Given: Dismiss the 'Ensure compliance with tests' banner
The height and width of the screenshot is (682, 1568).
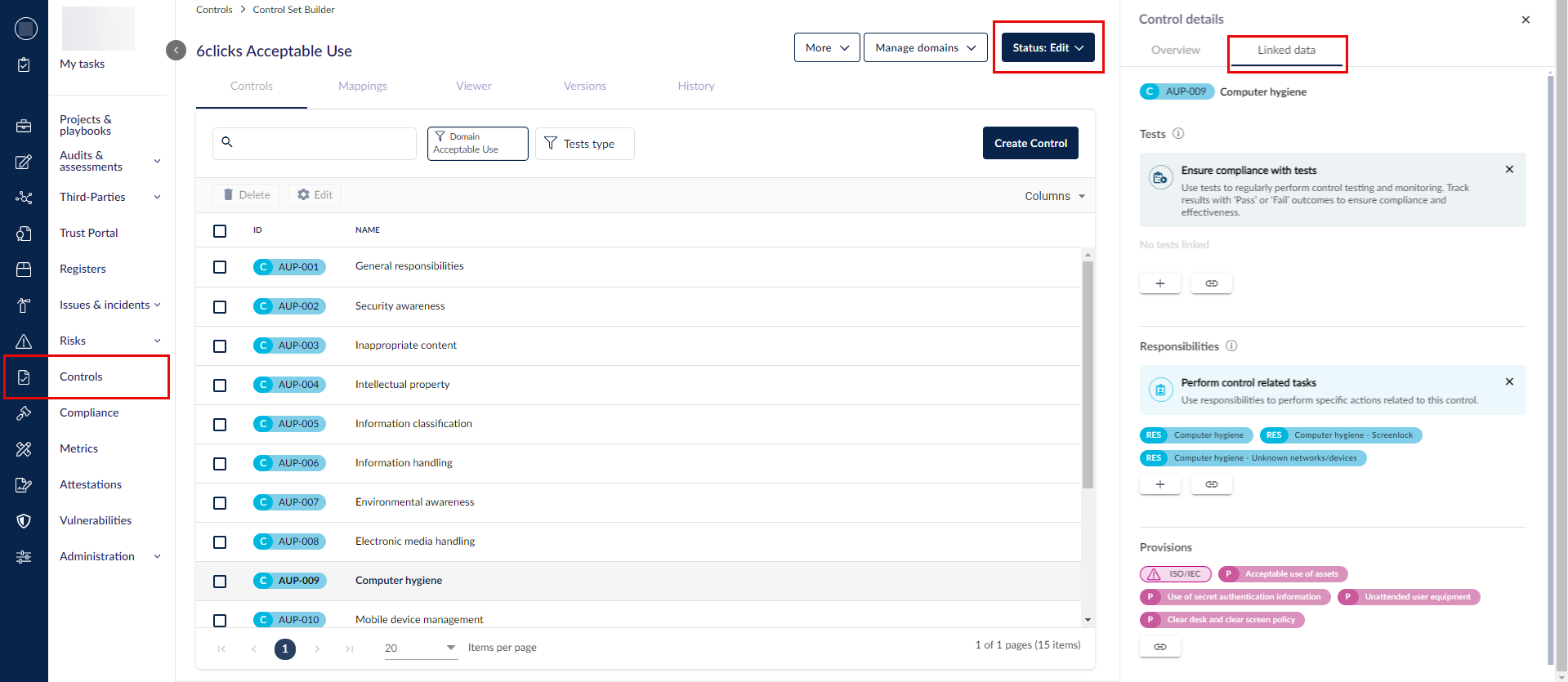Looking at the screenshot, I should (x=1509, y=170).
